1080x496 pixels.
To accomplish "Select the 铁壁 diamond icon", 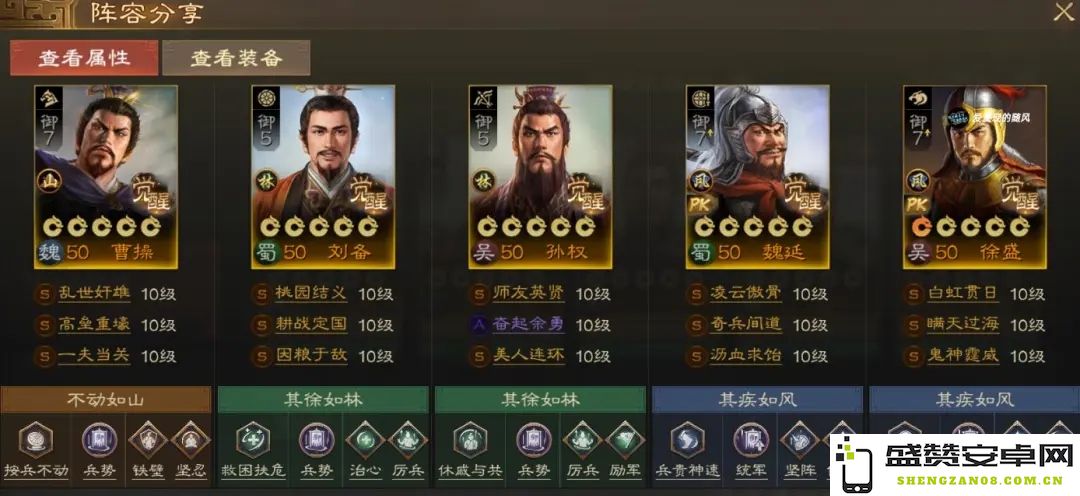I will (x=149, y=440).
